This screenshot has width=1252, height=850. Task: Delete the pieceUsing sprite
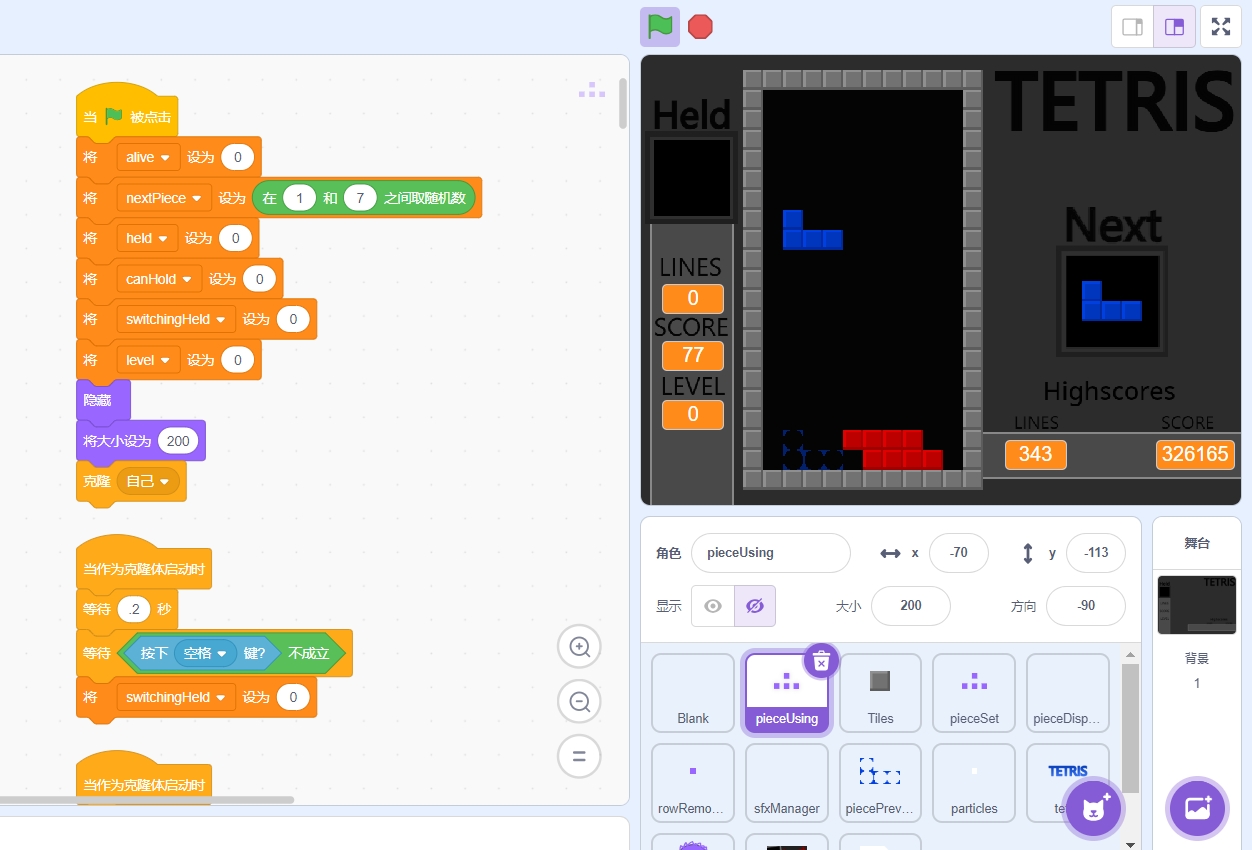coord(821,661)
